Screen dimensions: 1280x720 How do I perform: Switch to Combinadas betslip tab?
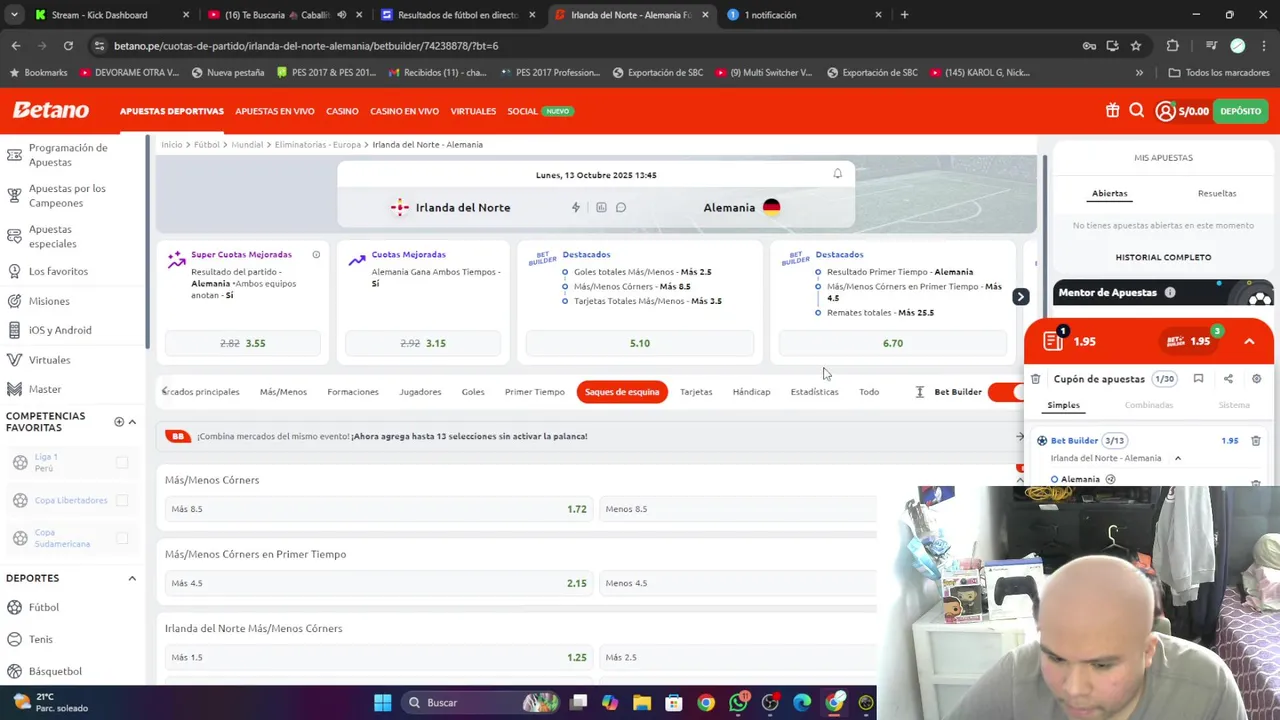(x=1149, y=405)
